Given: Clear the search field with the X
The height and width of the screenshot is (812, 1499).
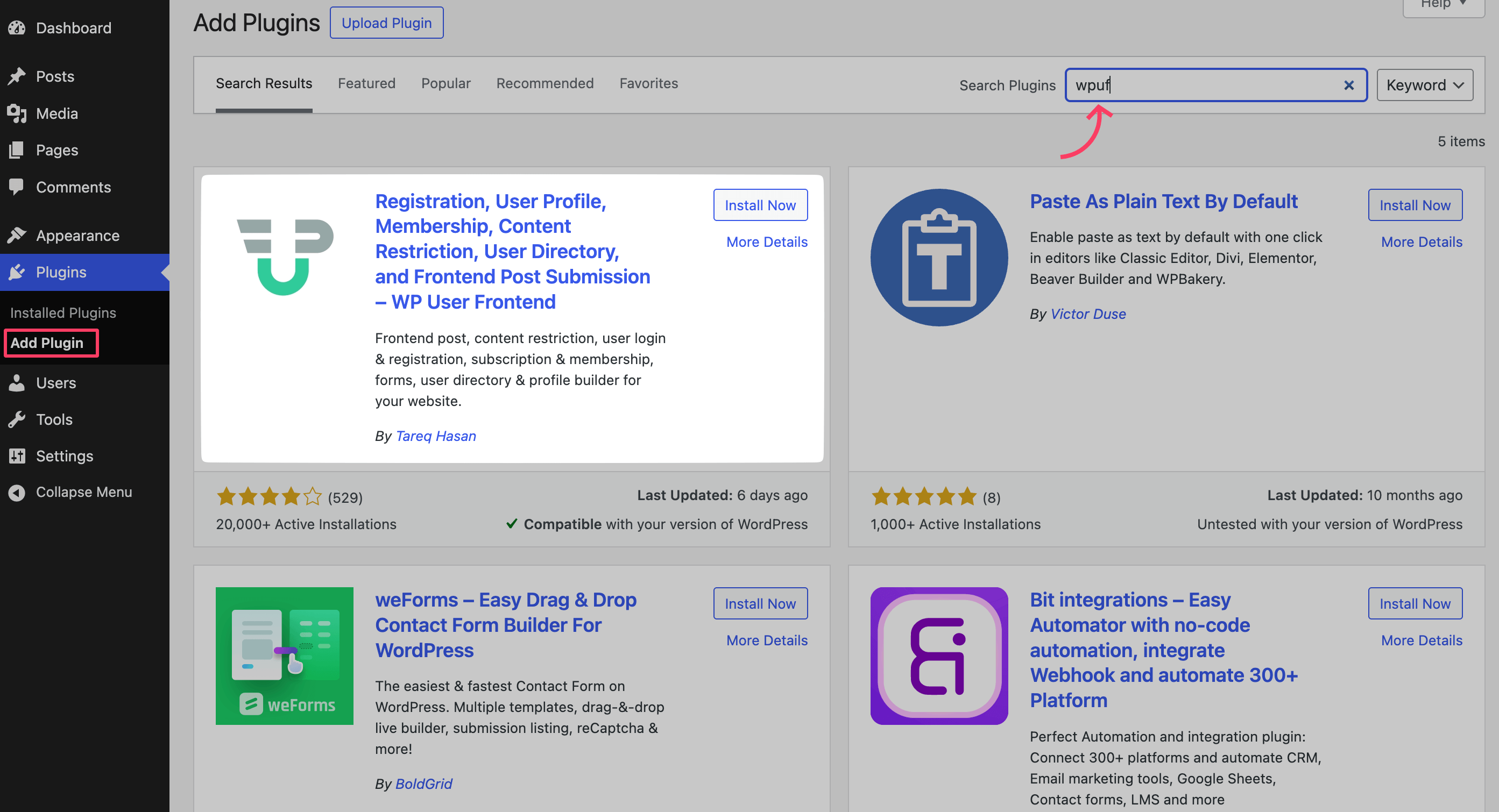Looking at the screenshot, I should pyautogui.click(x=1348, y=86).
